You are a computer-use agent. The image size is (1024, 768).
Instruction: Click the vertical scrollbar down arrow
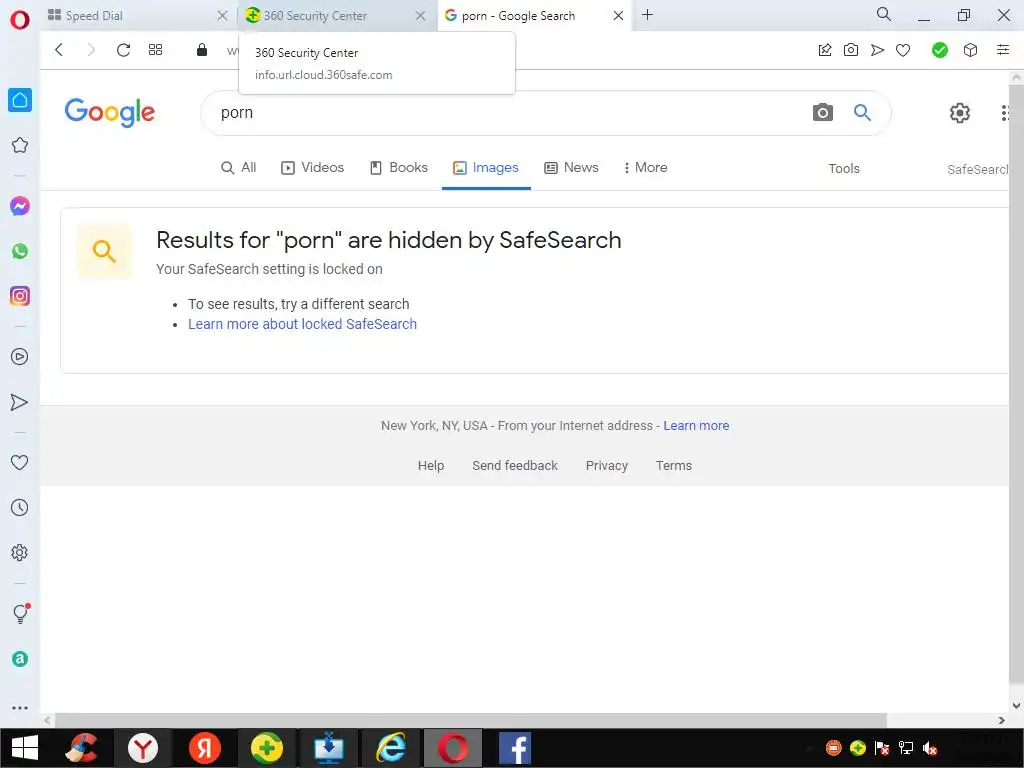click(1016, 705)
